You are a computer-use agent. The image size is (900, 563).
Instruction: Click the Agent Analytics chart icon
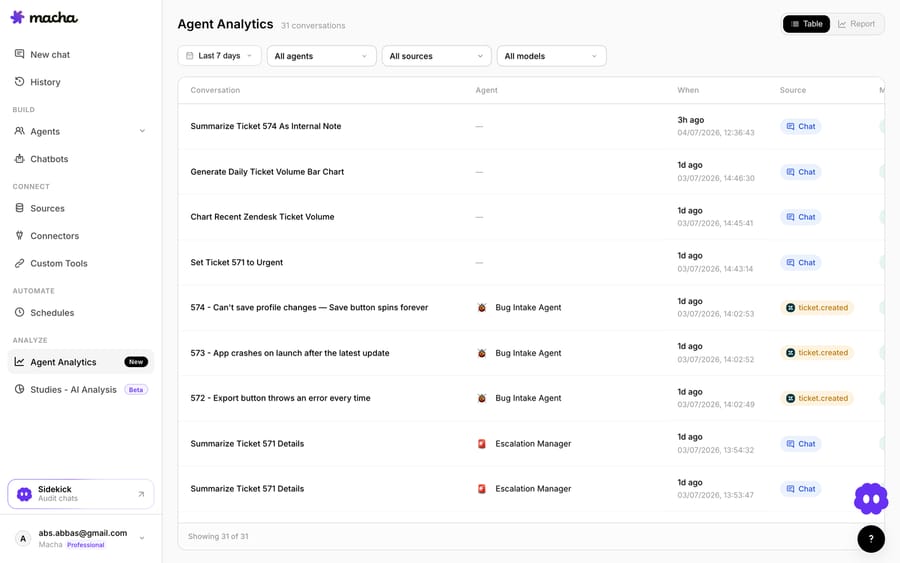20,362
